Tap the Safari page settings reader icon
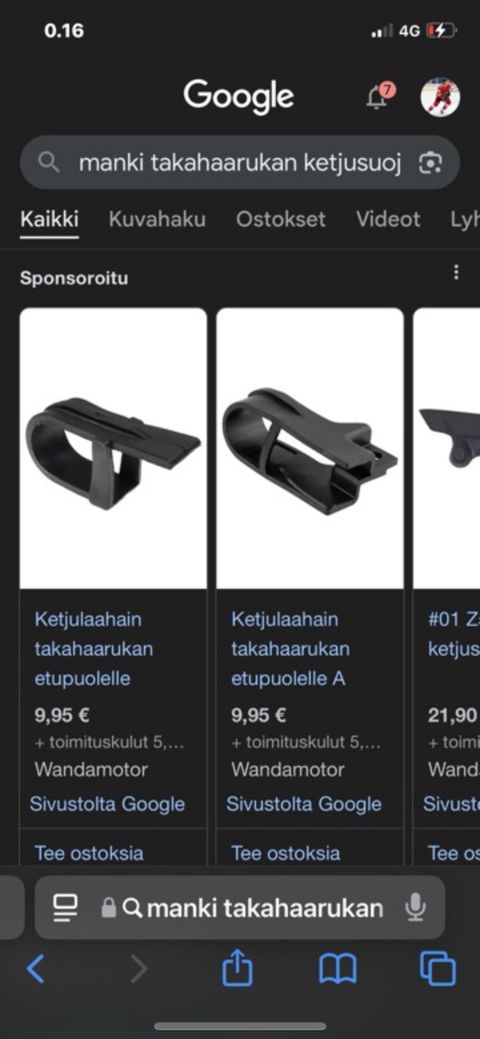 [65, 907]
